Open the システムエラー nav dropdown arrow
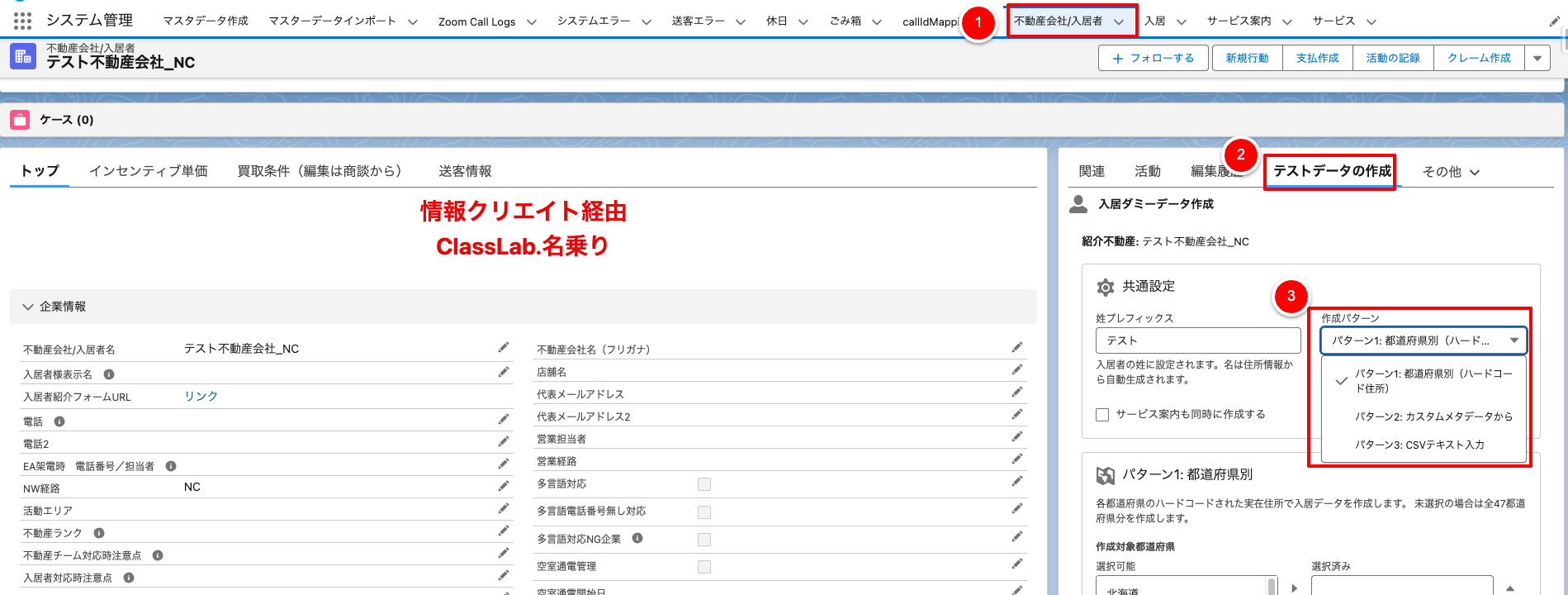The image size is (1568, 595). pos(647,21)
